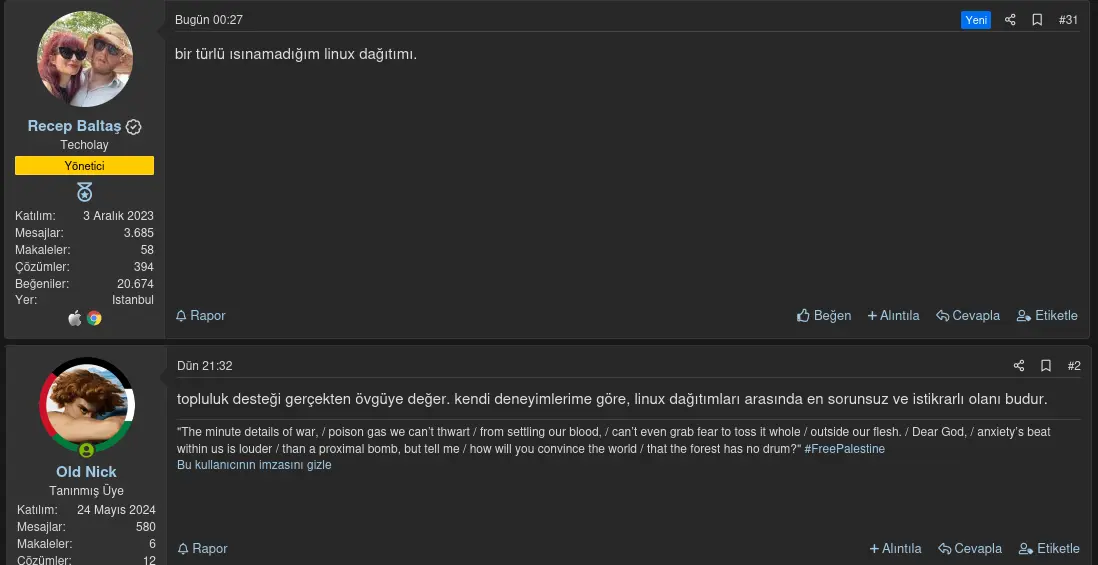Screen dimensions: 1098x565
Task: Click the medal icon under Yönetici
Action: point(84,192)
